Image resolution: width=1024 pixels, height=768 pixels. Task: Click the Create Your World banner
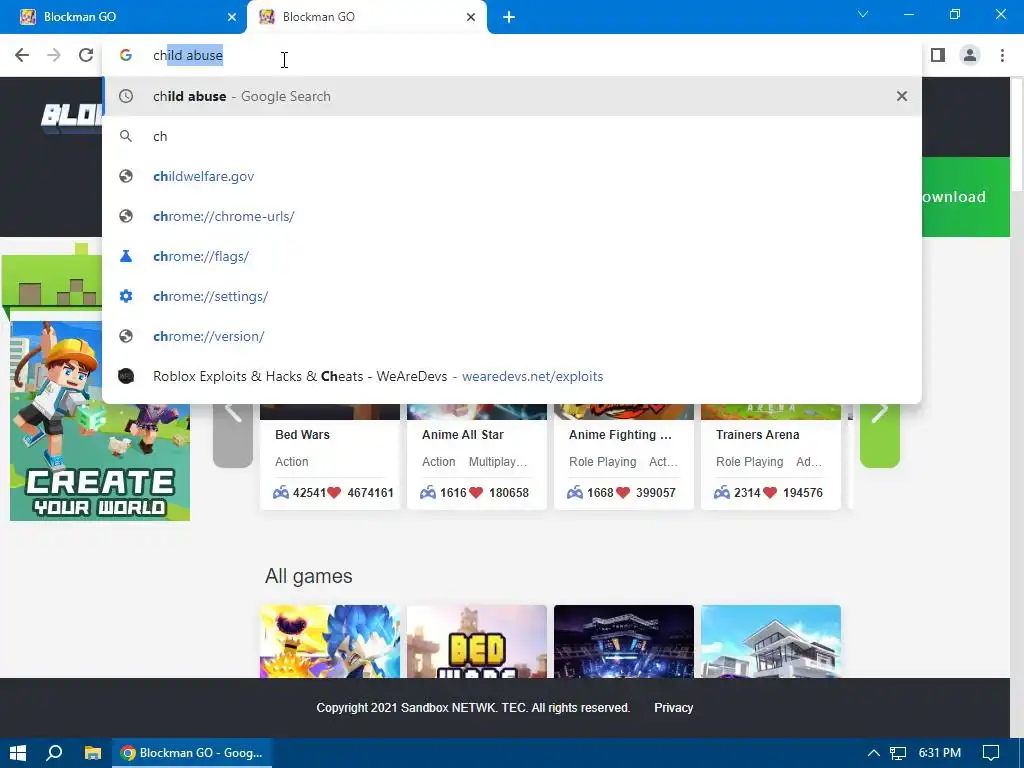(100, 421)
